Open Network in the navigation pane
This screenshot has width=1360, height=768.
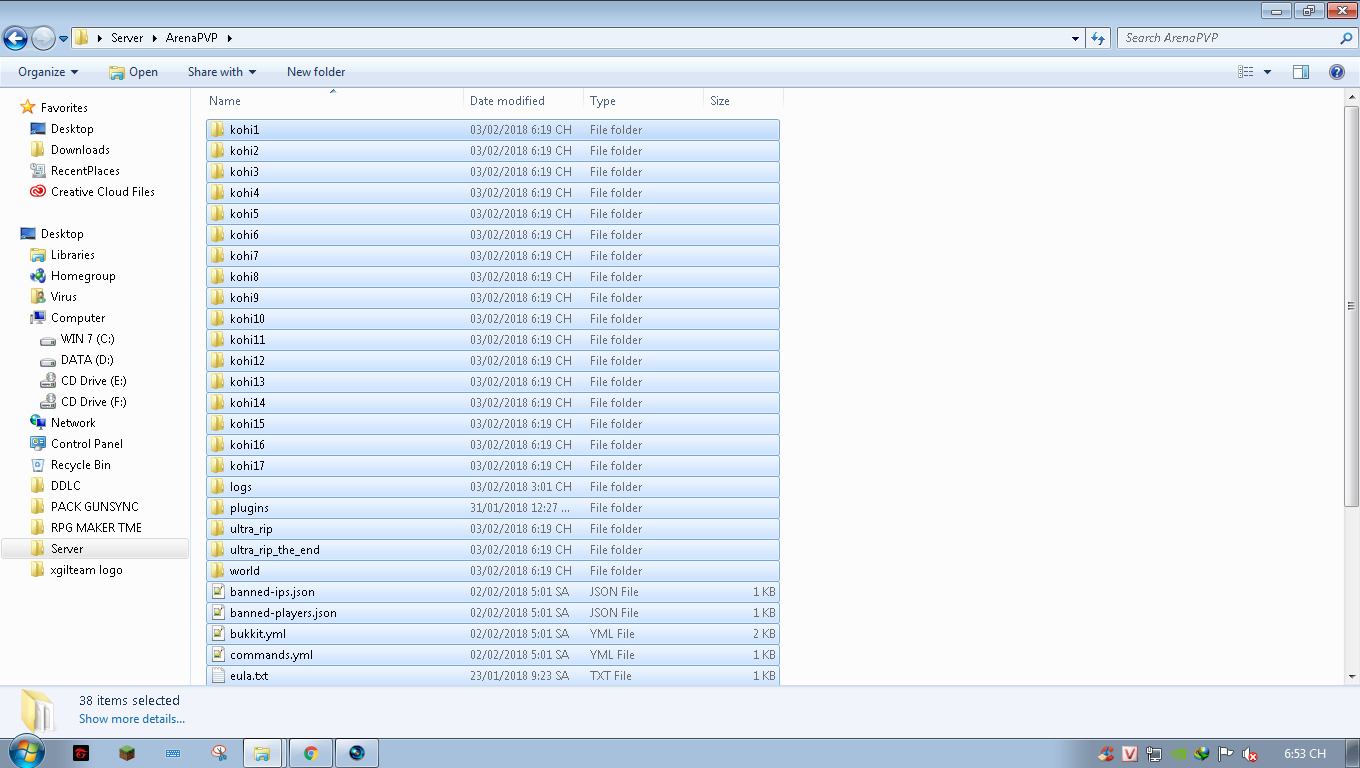(x=73, y=423)
